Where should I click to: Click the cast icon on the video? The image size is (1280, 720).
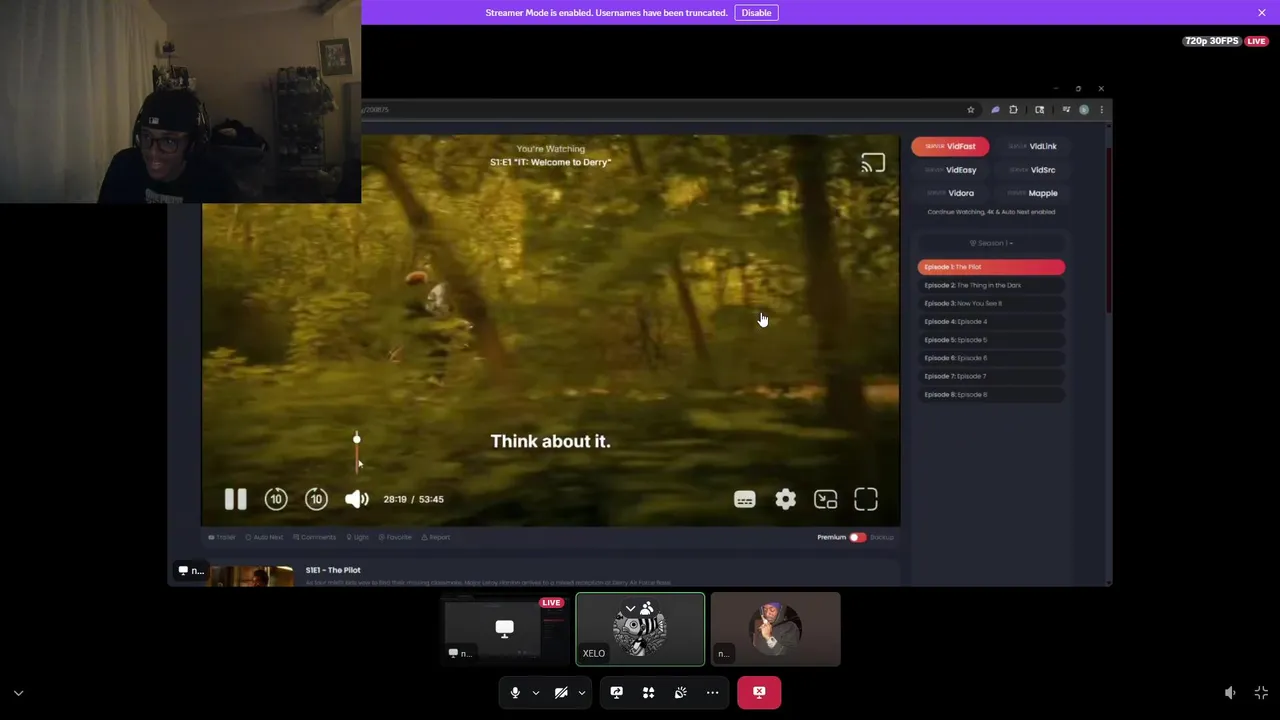pos(873,163)
